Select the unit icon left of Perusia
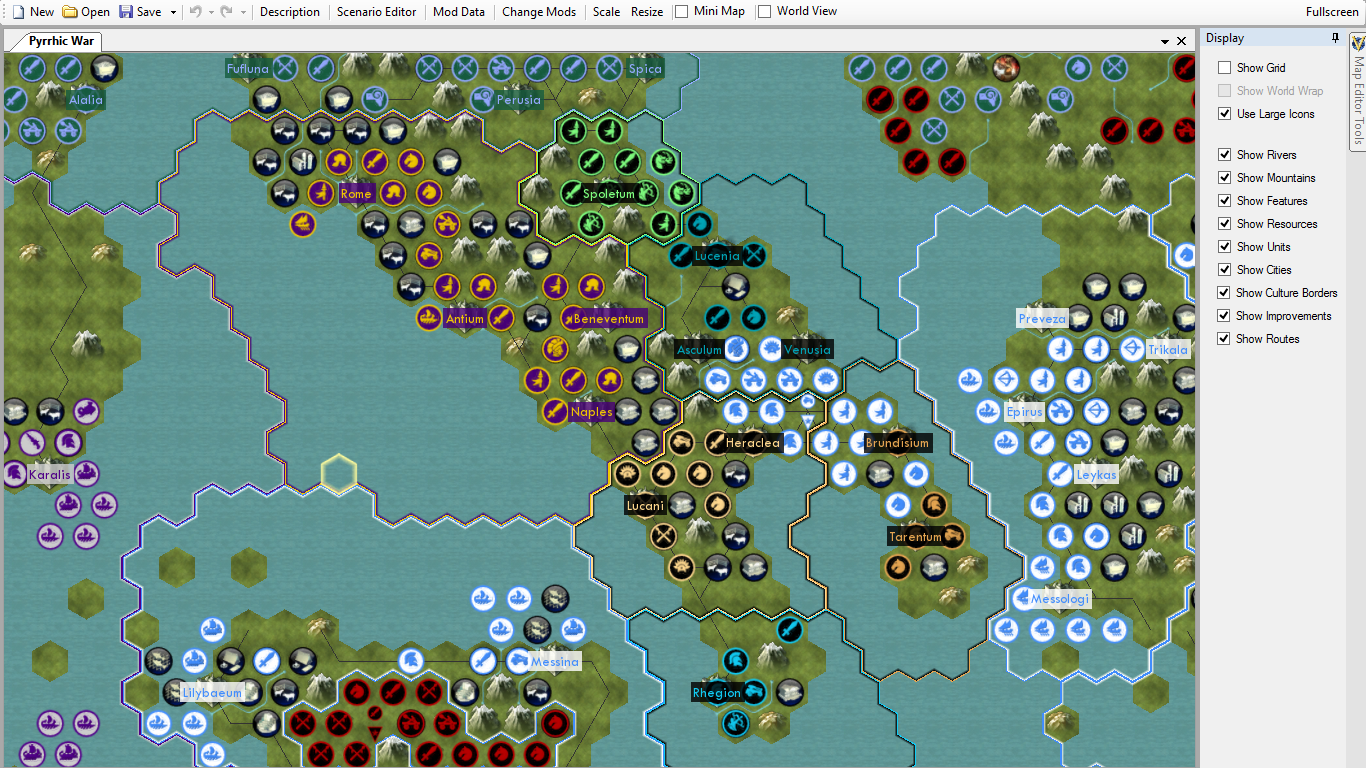This screenshot has height=768, width=1366. tap(482, 99)
